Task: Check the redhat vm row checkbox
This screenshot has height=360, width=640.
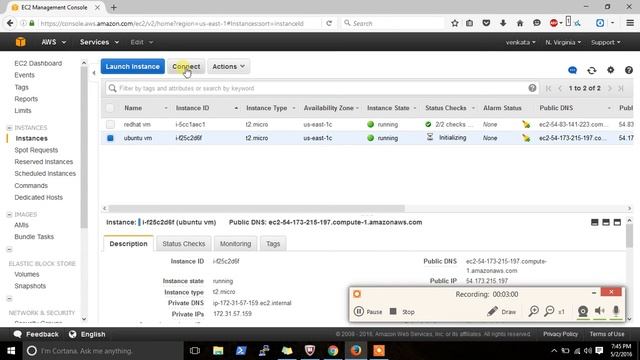Action: pos(110,124)
